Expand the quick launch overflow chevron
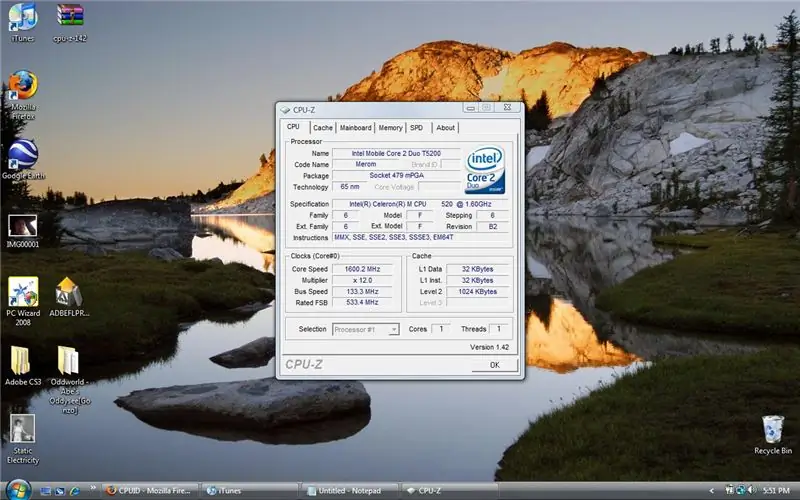The height and width of the screenshot is (500, 800). click(93, 488)
